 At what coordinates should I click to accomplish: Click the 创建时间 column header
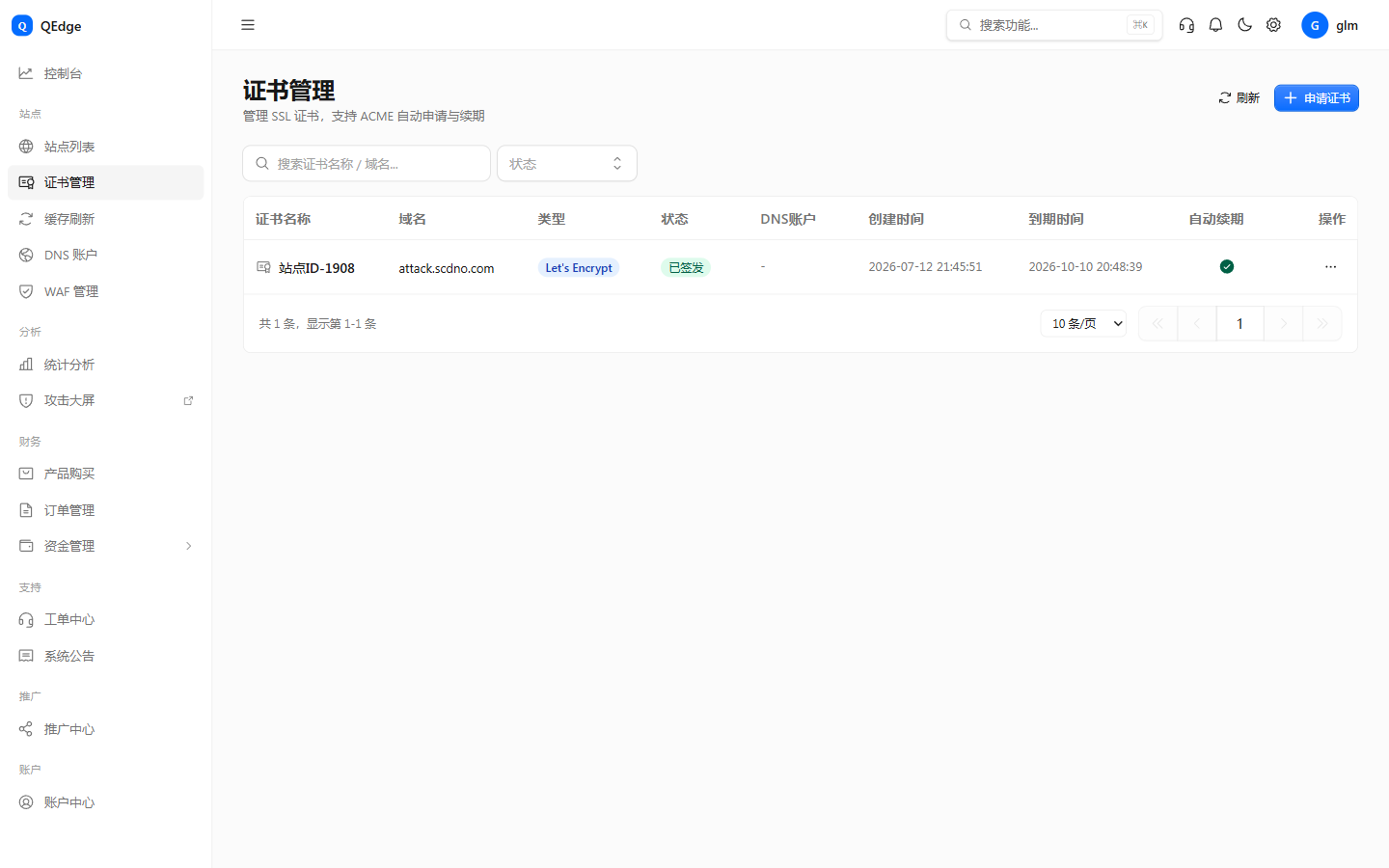click(x=896, y=219)
